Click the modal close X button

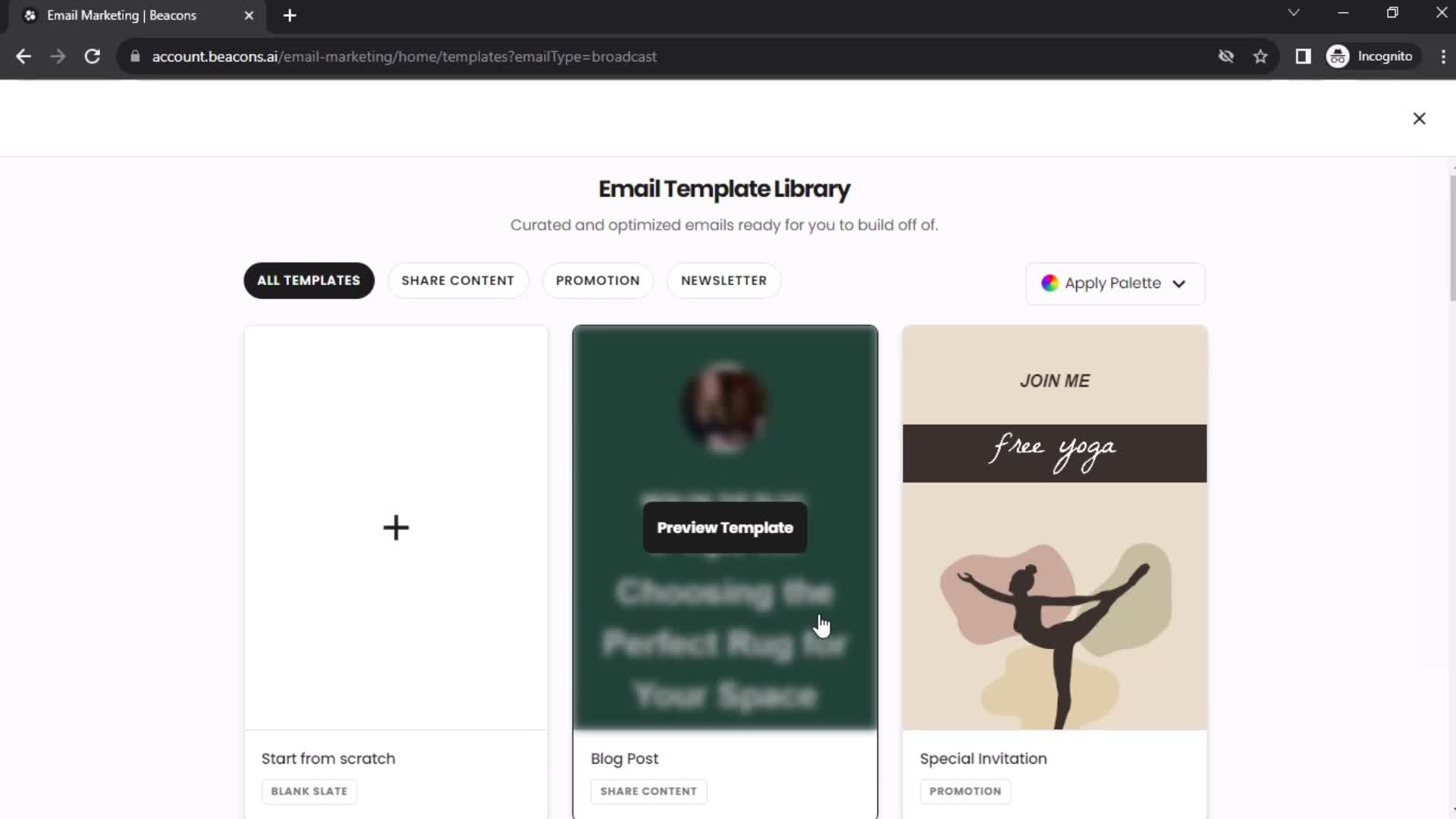coord(1420,119)
